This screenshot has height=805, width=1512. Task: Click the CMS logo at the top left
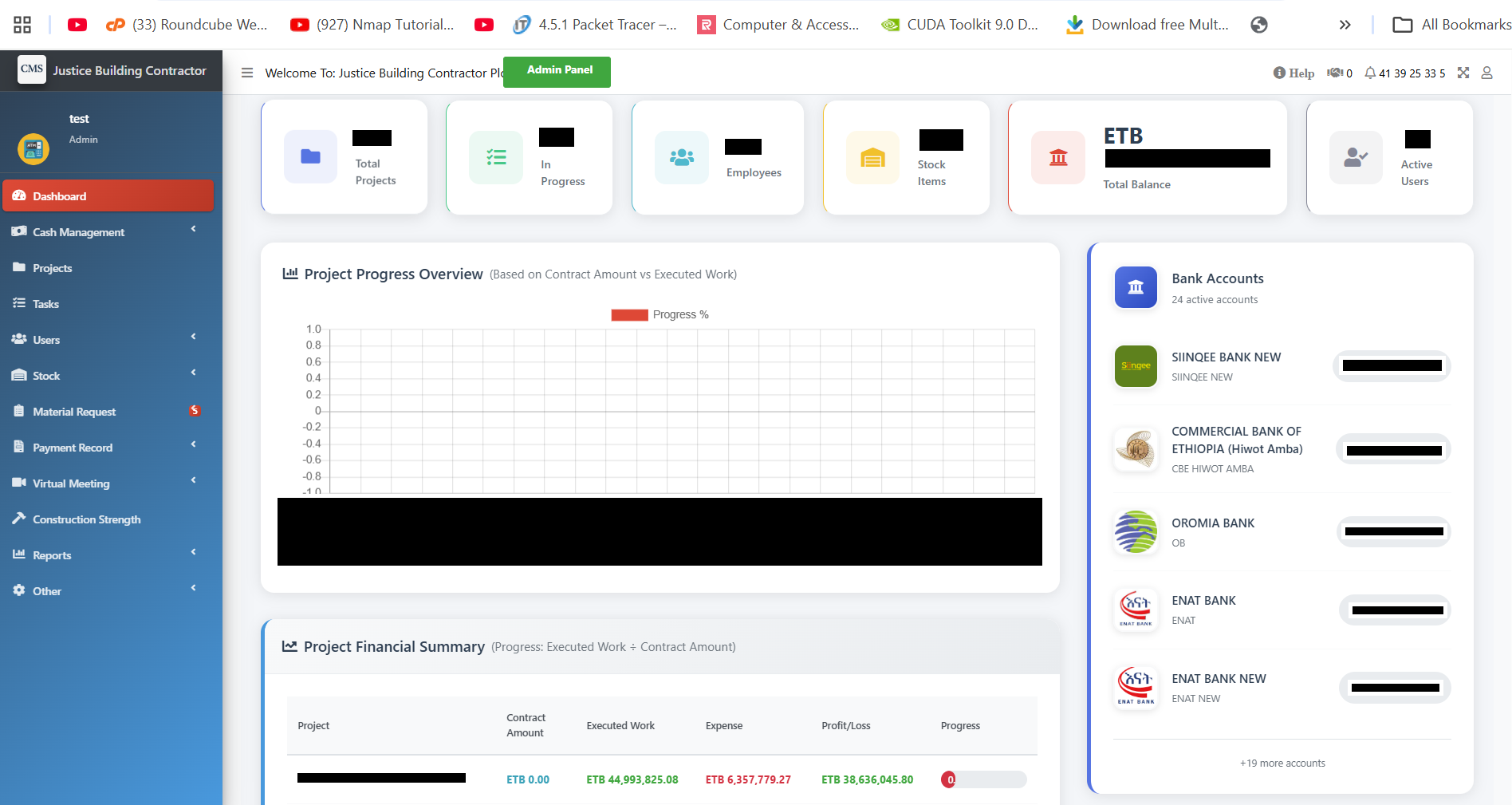click(31, 70)
